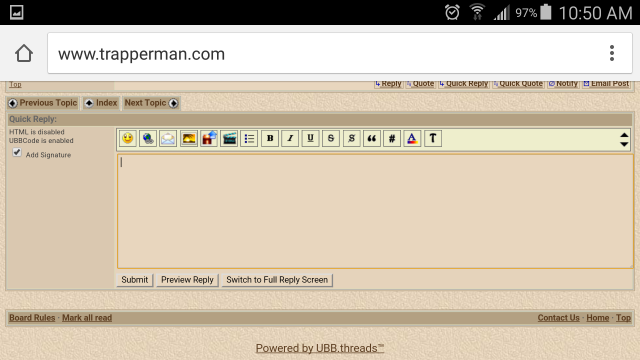Add a video with the clapperboard icon
Image resolution: width=640 pixels, height=360 pixels.
pos(229,138)
